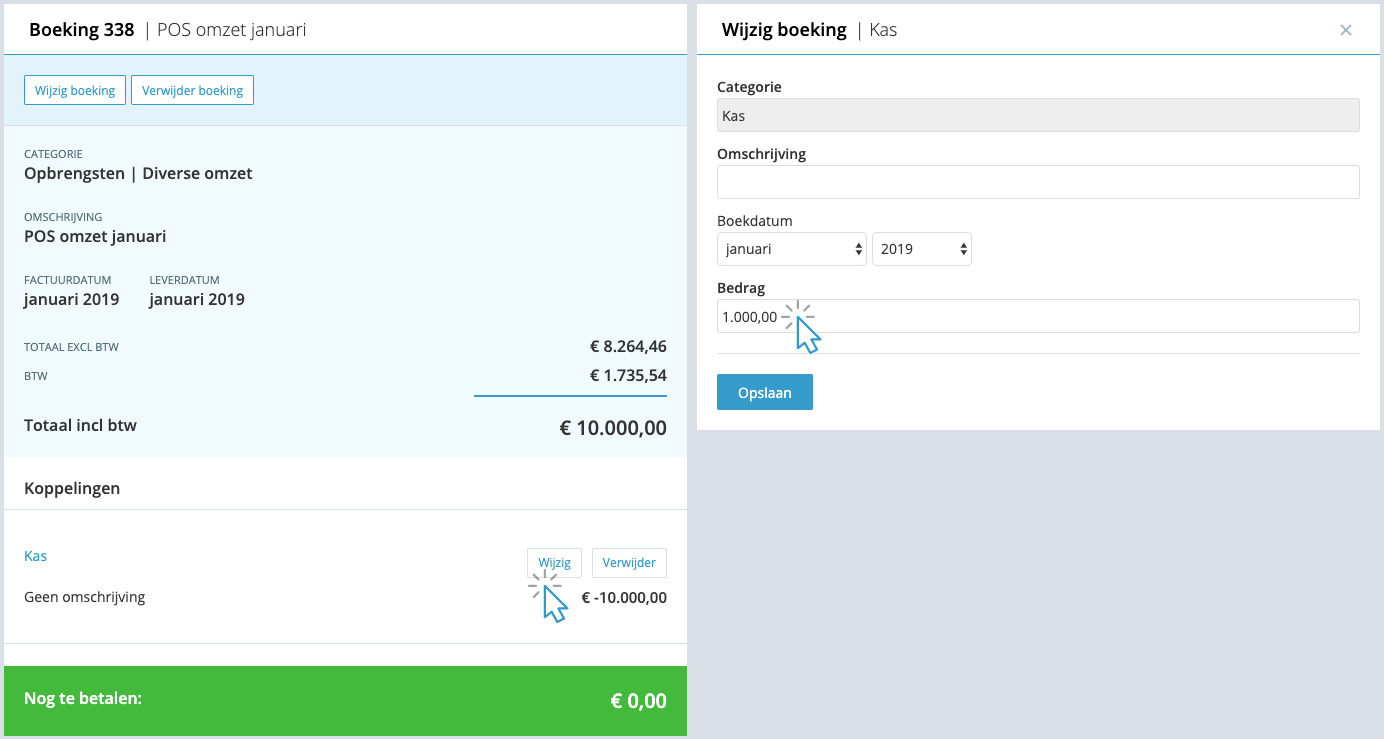This screenshot has width=1384, height=739.
Task: Click the Leverdatum januari 2019 value
Action: [x=197, y=299]
